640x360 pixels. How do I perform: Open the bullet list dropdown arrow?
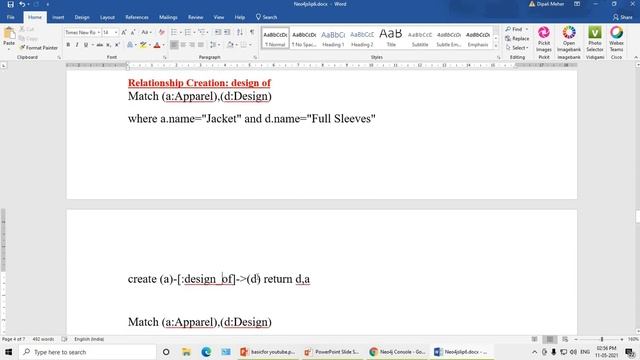pos(181,32)
